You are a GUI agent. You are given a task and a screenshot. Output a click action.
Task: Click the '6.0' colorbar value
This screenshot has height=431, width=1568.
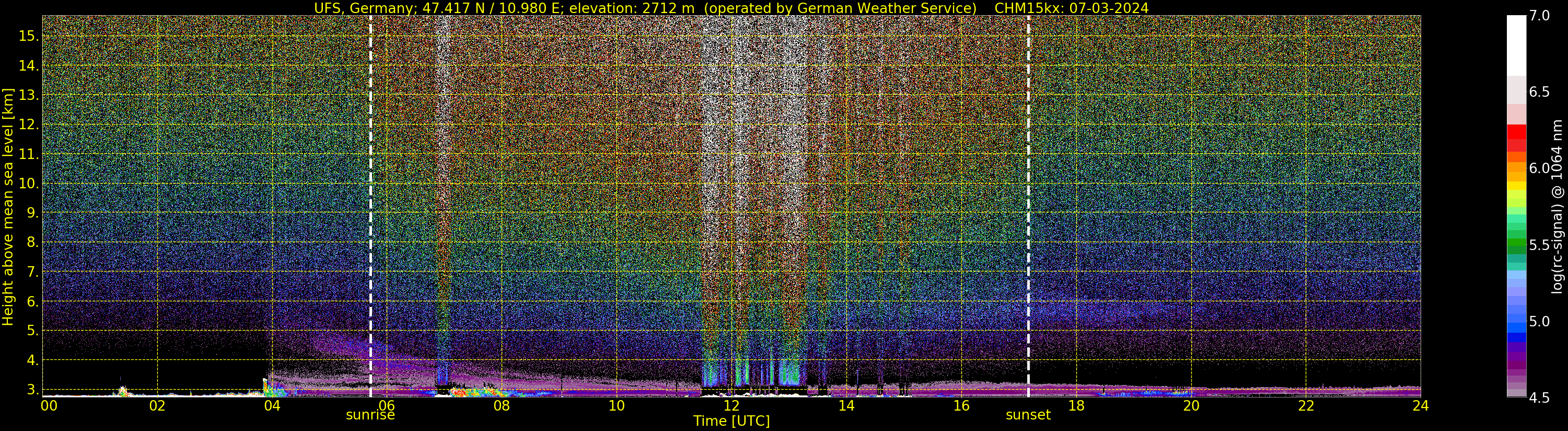[1539, 168]
